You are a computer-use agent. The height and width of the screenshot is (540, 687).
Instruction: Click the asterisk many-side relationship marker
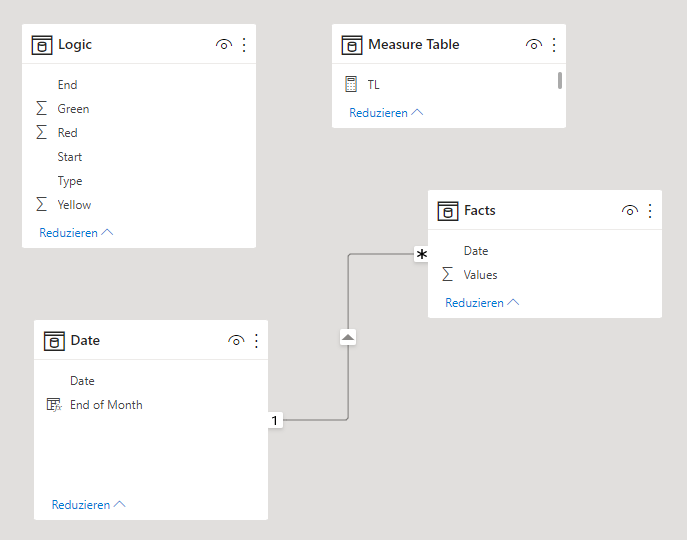tap(421, 254)
